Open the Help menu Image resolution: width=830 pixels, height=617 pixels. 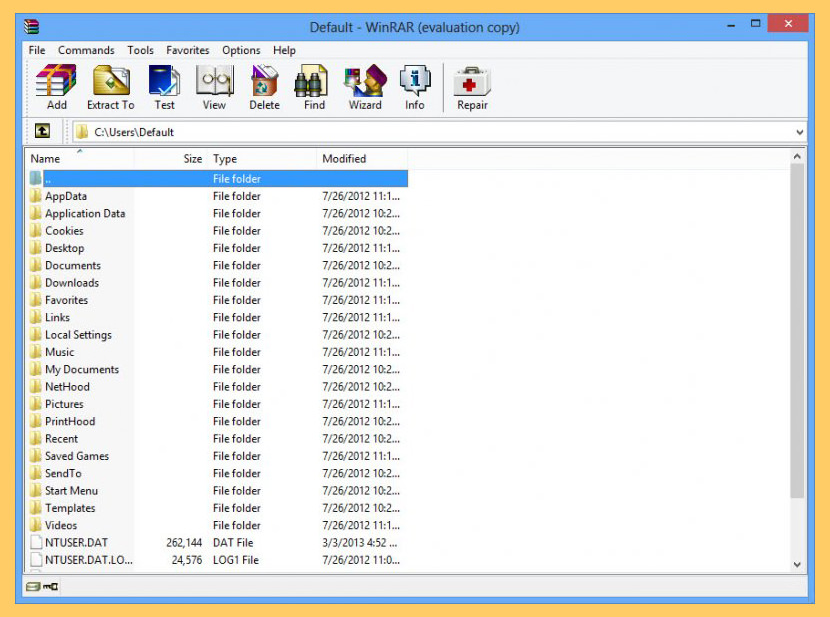(284, 50)
